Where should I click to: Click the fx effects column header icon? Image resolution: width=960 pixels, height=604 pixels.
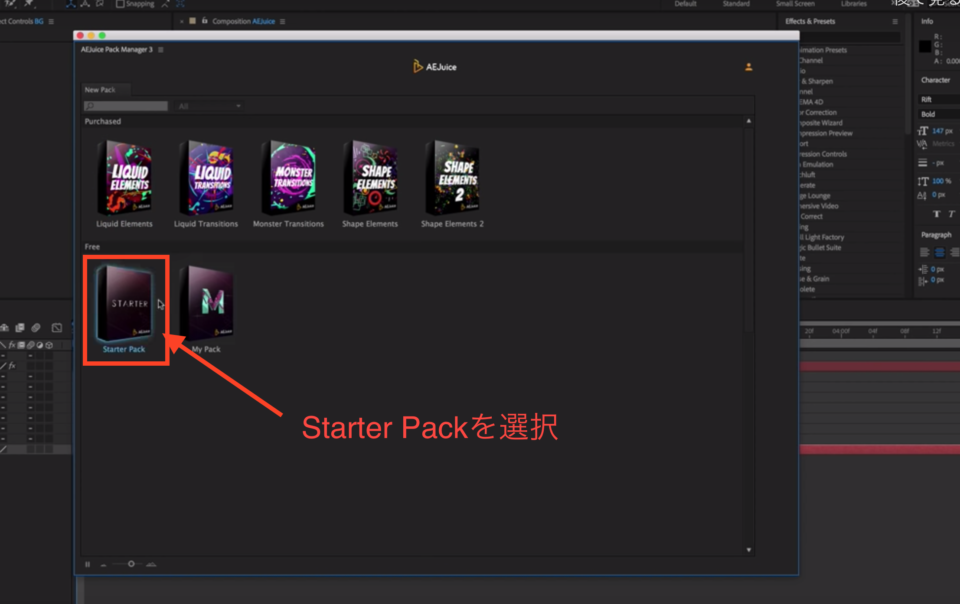point(12,345)
